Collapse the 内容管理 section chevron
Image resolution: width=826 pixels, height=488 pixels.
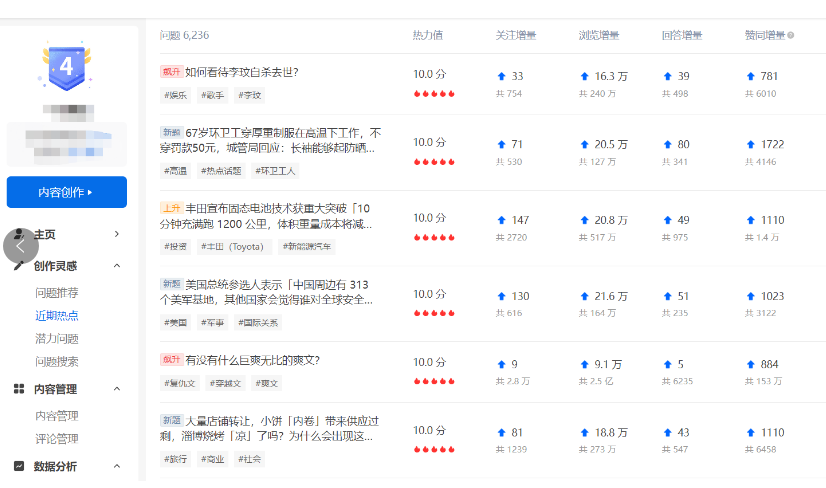(117, 389)
